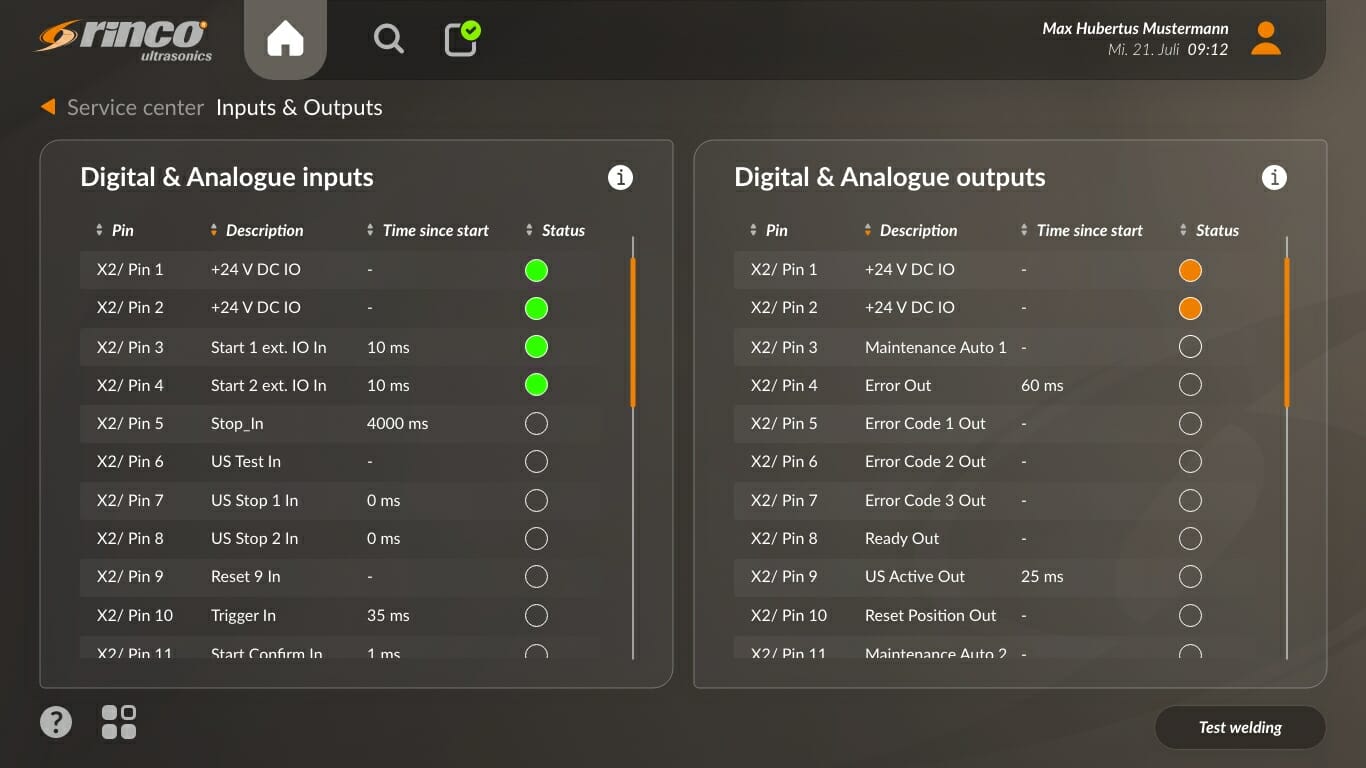Screen dimensions: 1366x768
Task: Click the inputs panel orange scrollbar thumb
Action: coord(633,332)
